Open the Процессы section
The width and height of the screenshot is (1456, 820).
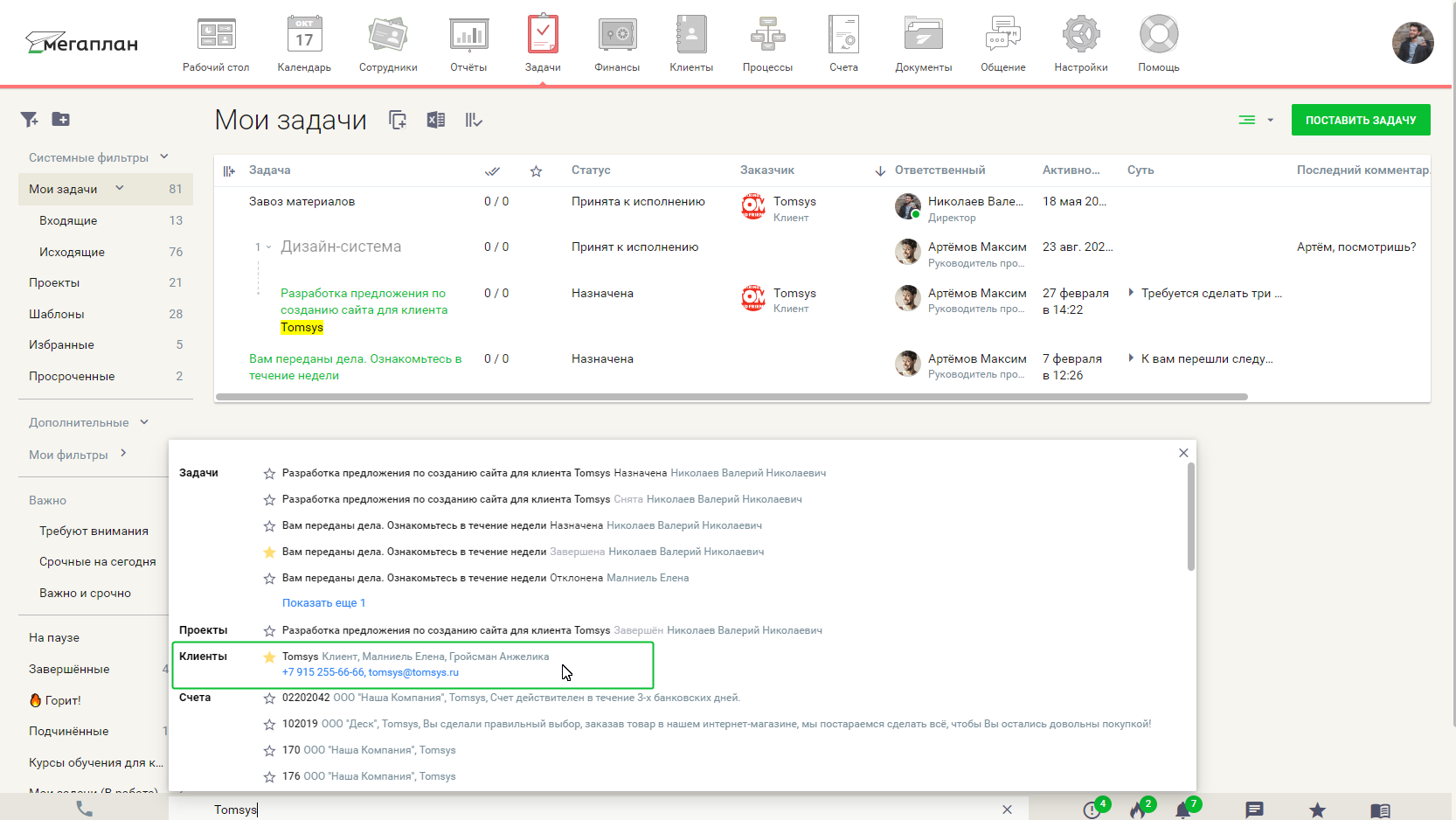[x=767, y=44]
